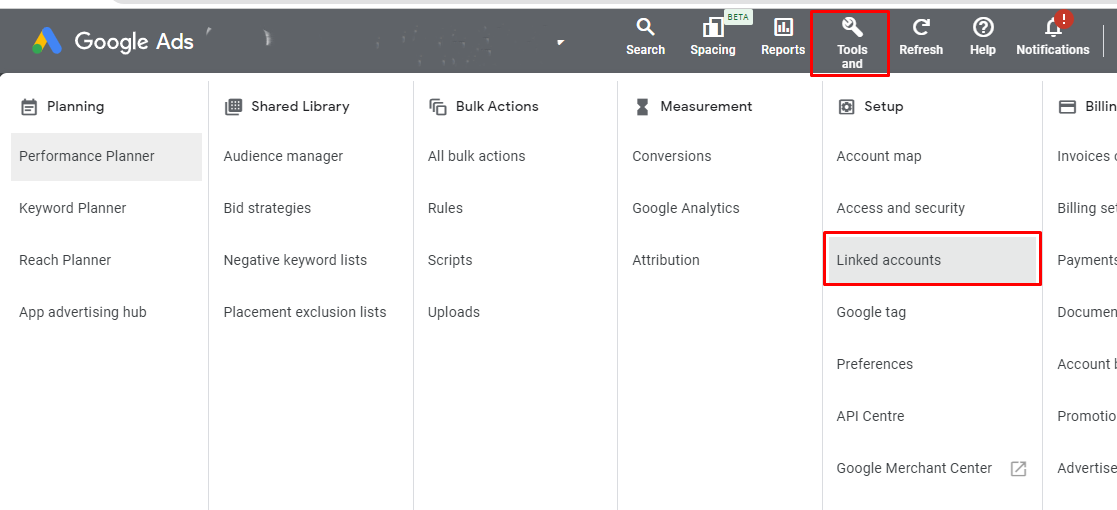Open Rules under Bulk Actions
This screenshot has height=510, width=1117.
coord(445,208)
